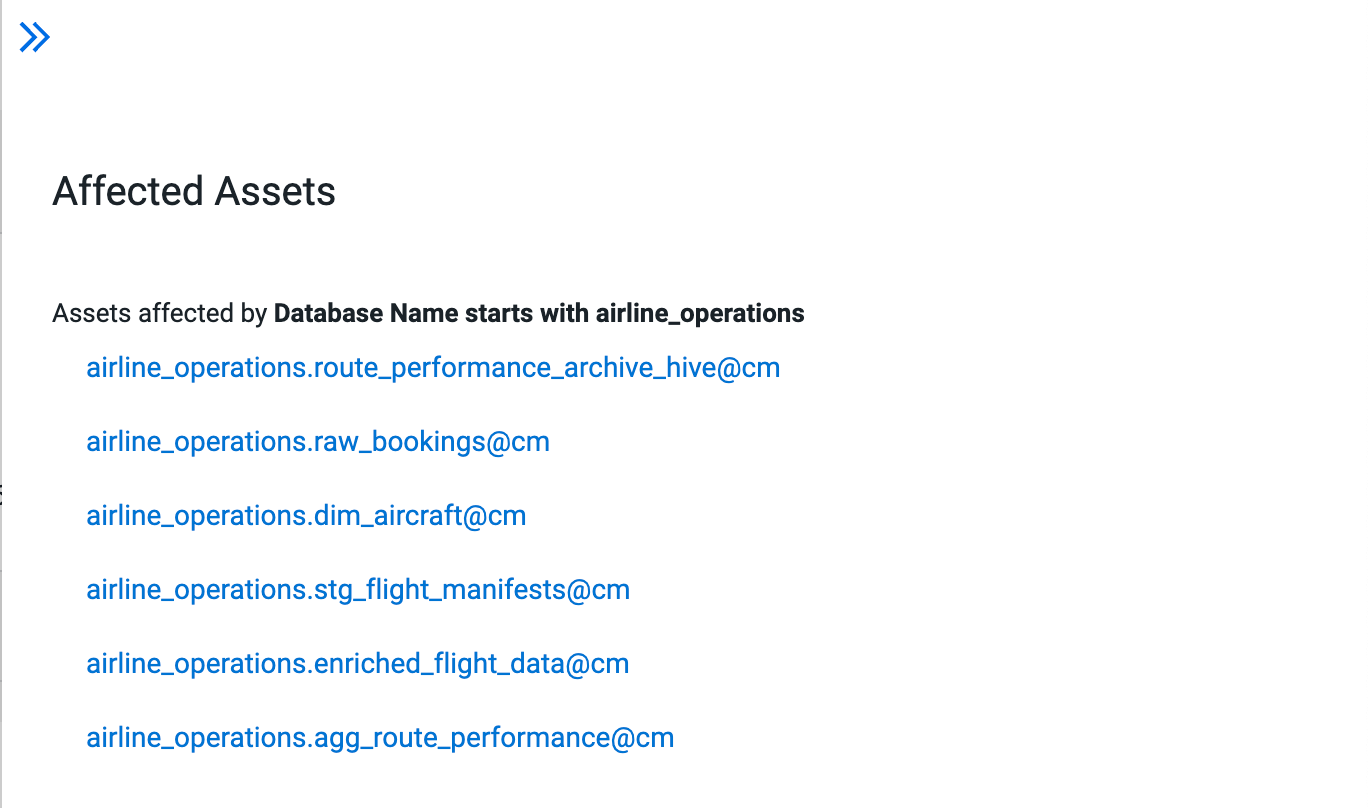Navigate to airline_operations.route_performance_archive_hive@cm
This screenshot has width=1368, height=808.
[432, 368]
